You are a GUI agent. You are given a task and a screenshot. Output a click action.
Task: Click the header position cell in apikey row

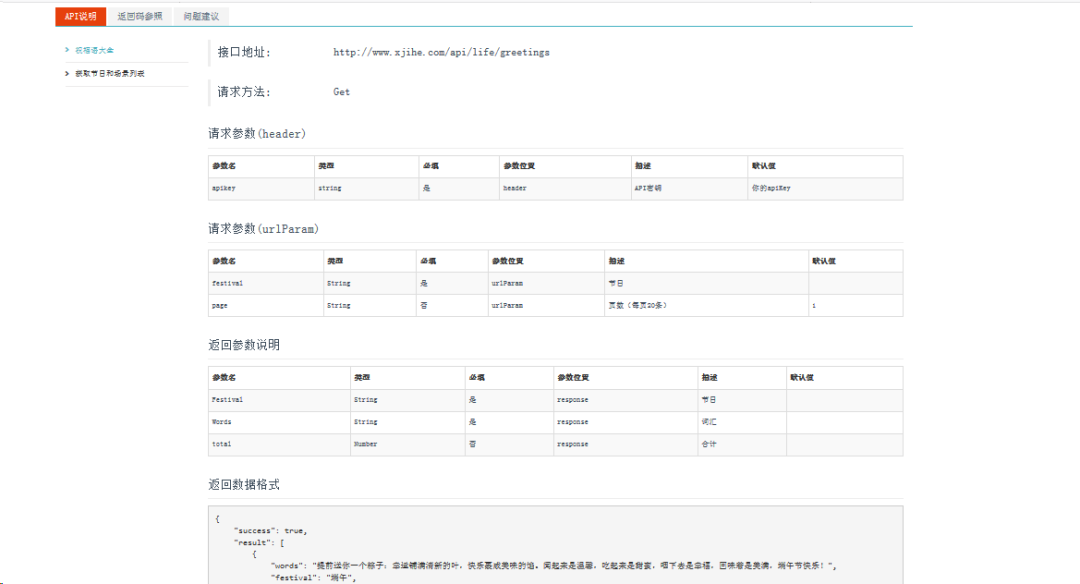pos(565,189)
